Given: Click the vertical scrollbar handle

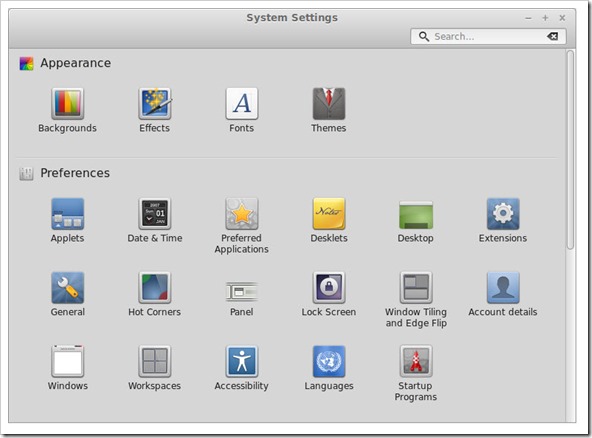Looking at the screenshot, I should pyautogui.click(x=570, y=150).
